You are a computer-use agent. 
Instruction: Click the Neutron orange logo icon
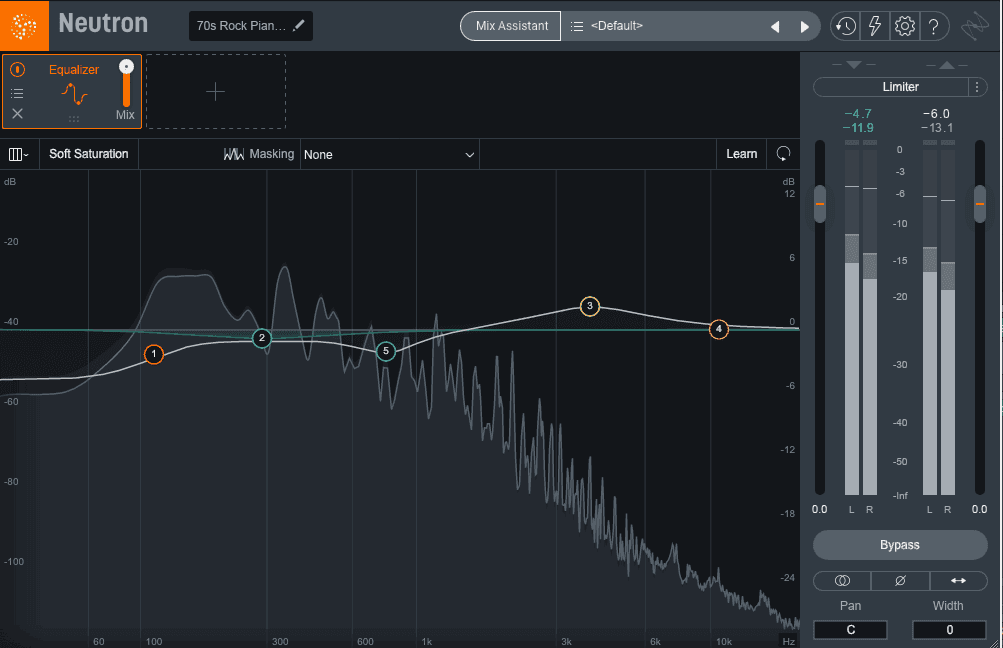[24, 26]
